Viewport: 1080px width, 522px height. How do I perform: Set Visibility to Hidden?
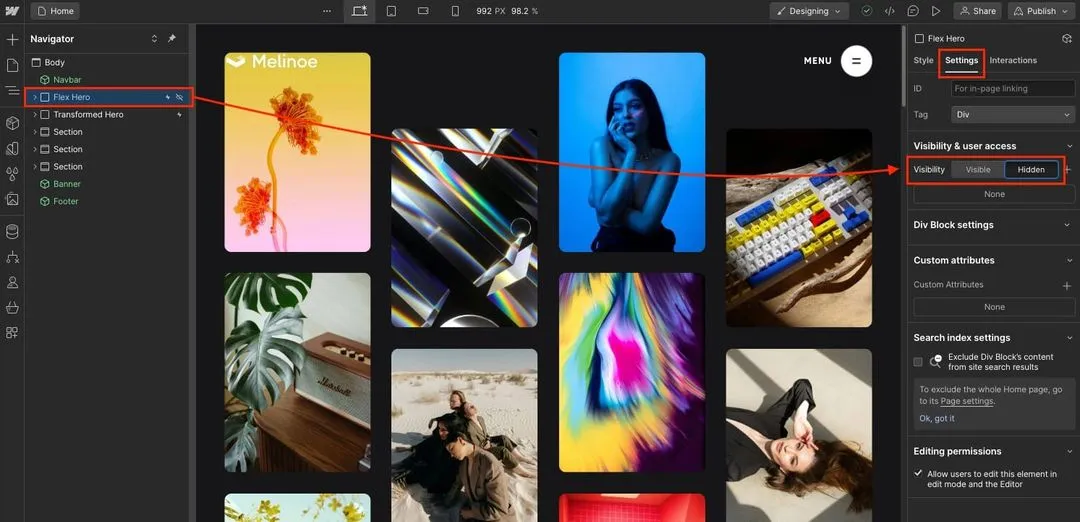pos(1031,169)
